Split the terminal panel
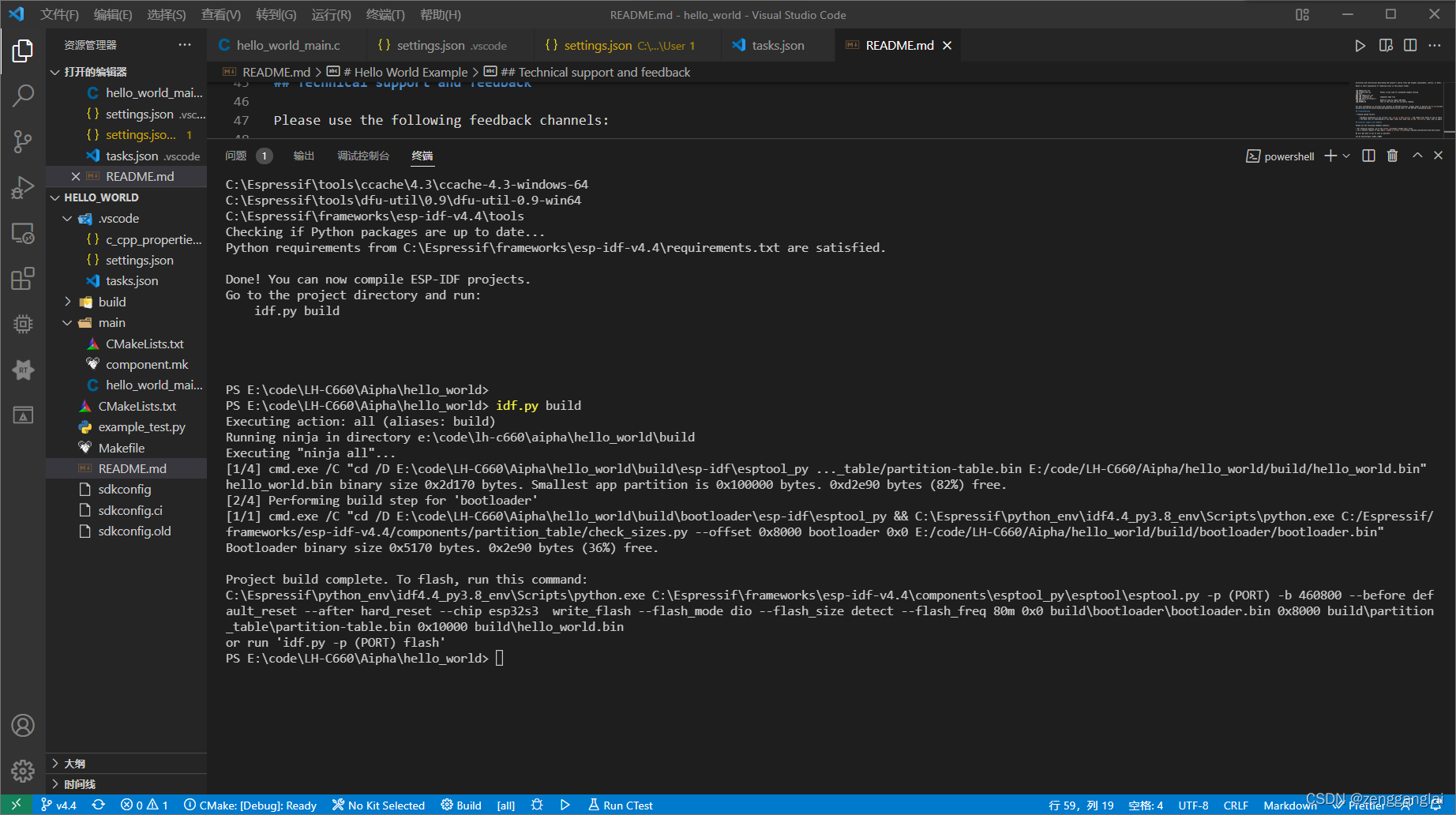This screenshot has width=1456, height=815. point(1368,156)
